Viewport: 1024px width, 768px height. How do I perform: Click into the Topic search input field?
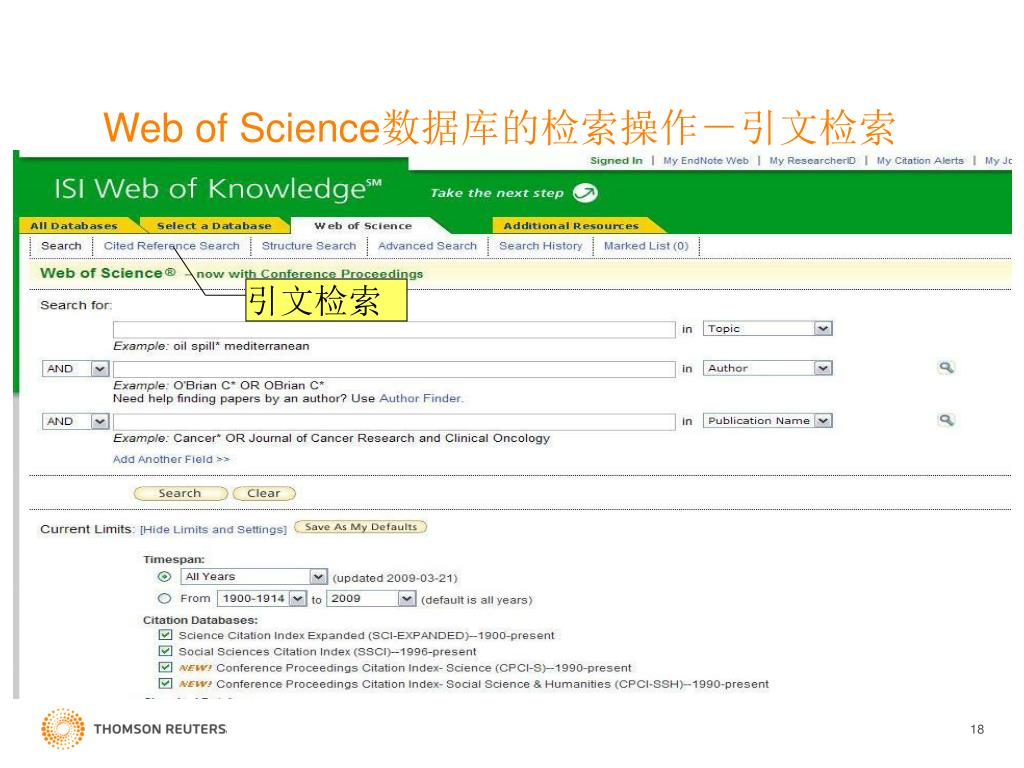coord(394,329)
